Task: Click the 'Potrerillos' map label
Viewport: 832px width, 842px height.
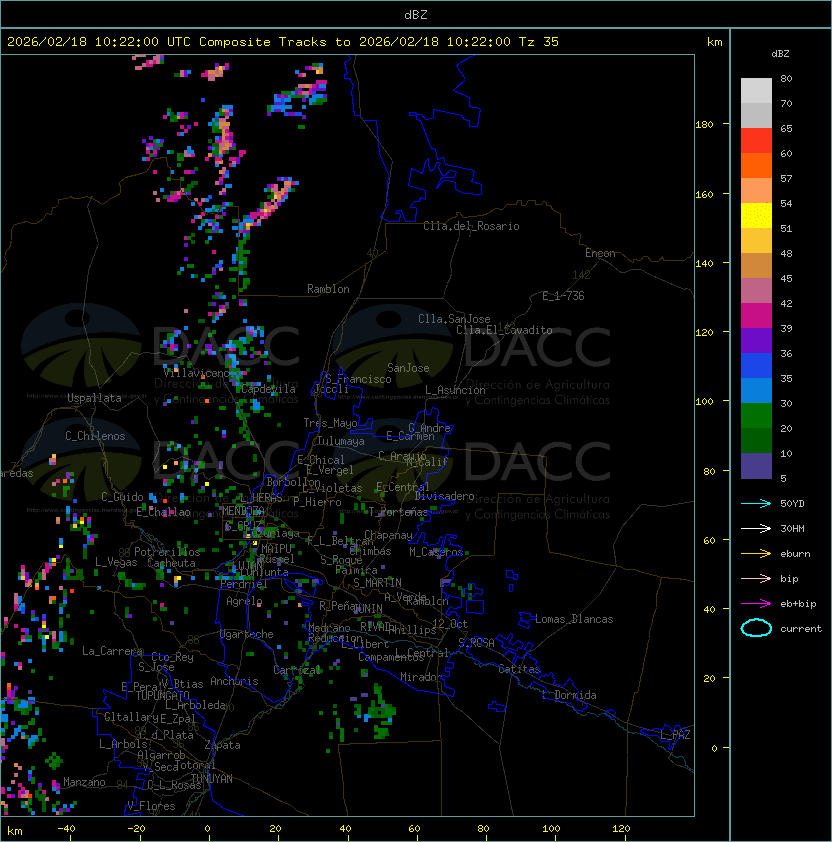Action: (x=167, y=552)
